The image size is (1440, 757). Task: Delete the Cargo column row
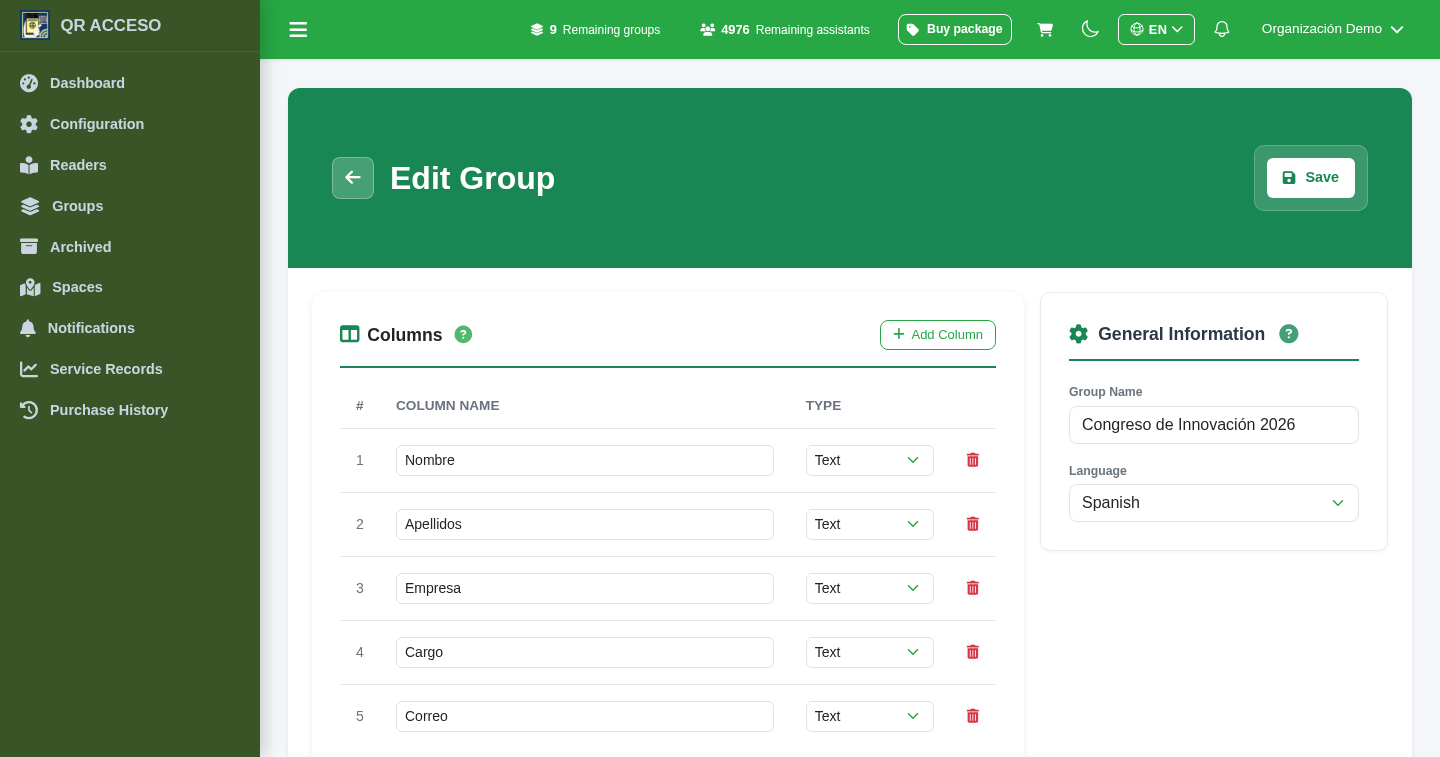tap(973, 652)
